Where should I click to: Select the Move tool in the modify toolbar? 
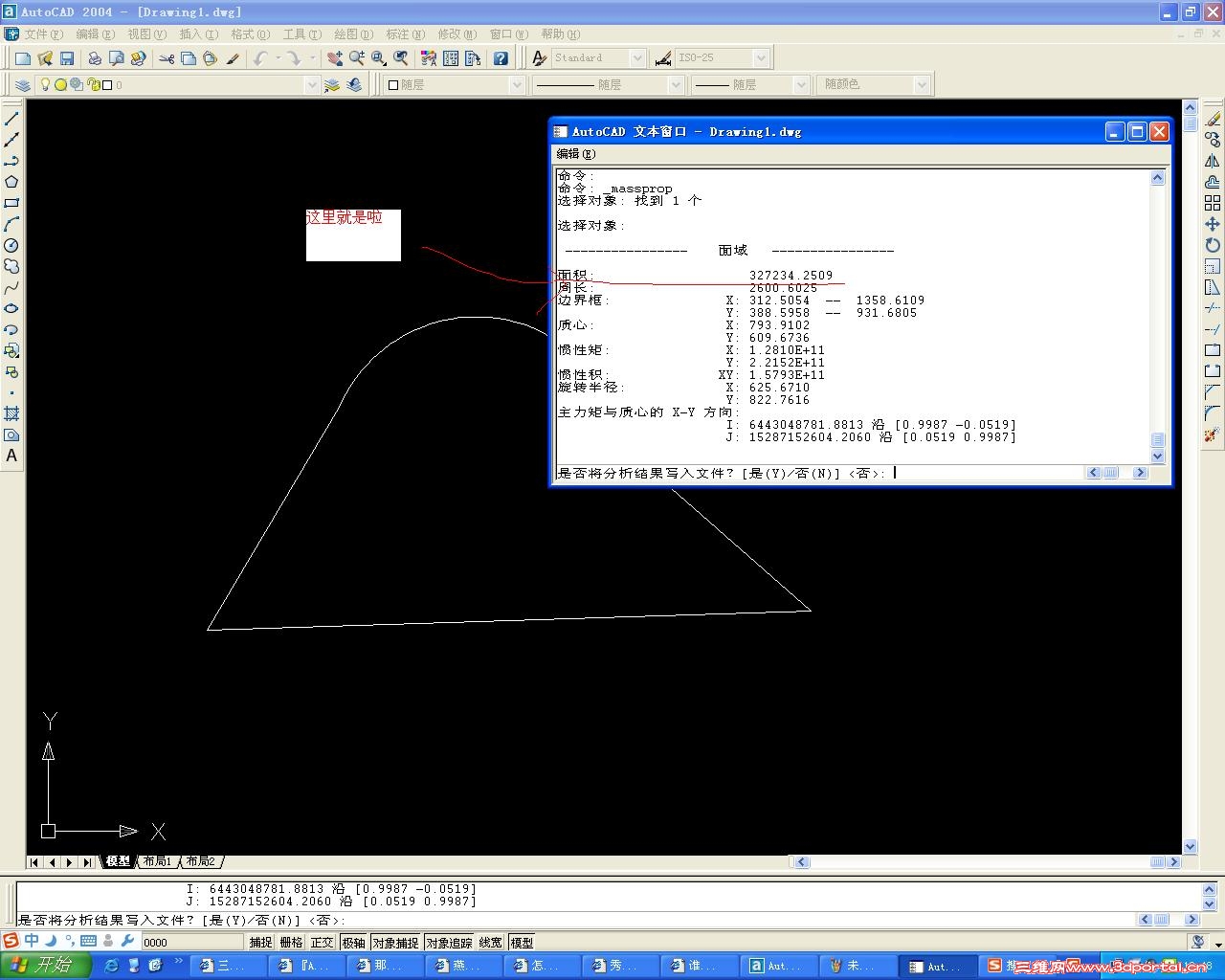tap(1213, 224)
